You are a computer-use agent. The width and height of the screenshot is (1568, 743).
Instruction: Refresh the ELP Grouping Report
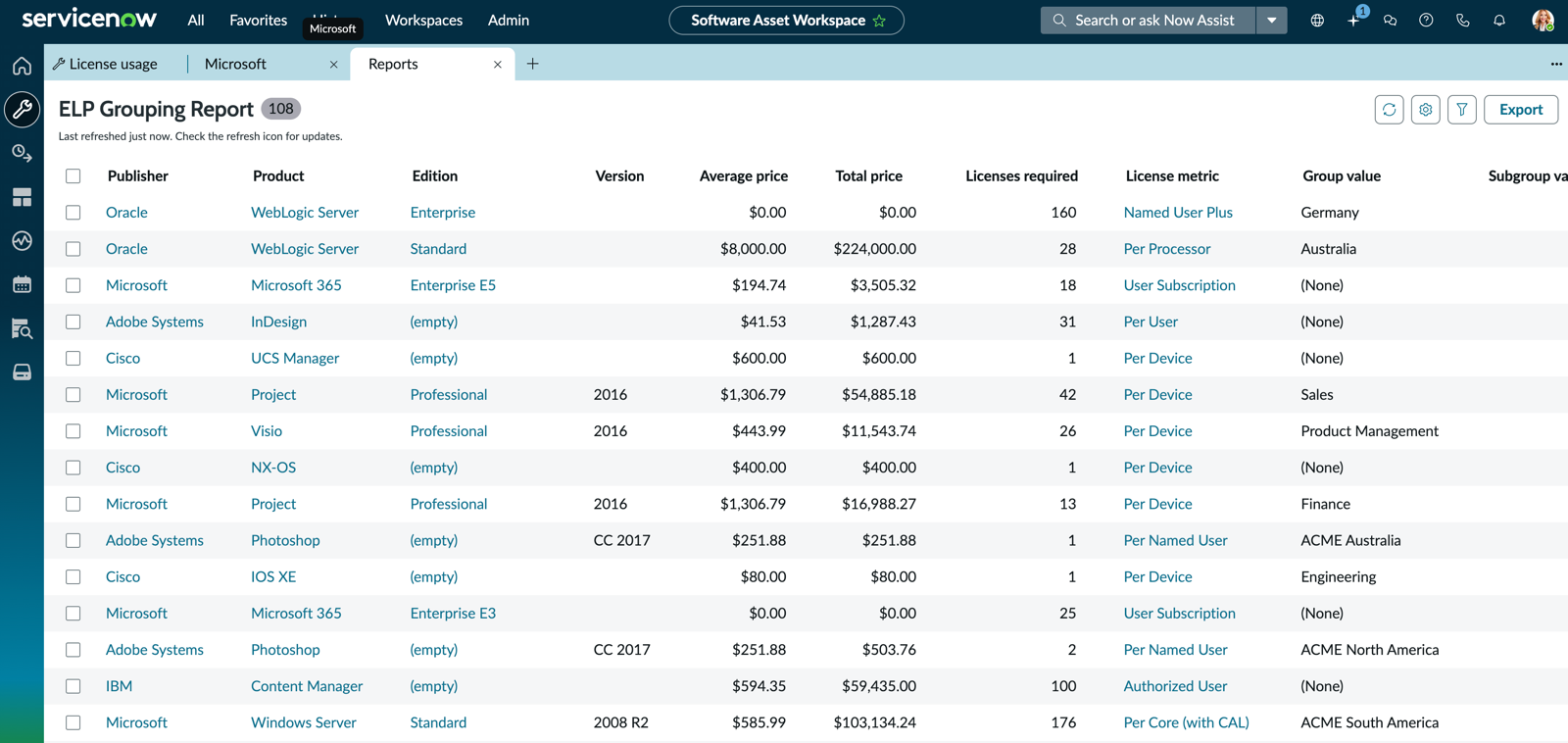click(x=1389, y=110)
